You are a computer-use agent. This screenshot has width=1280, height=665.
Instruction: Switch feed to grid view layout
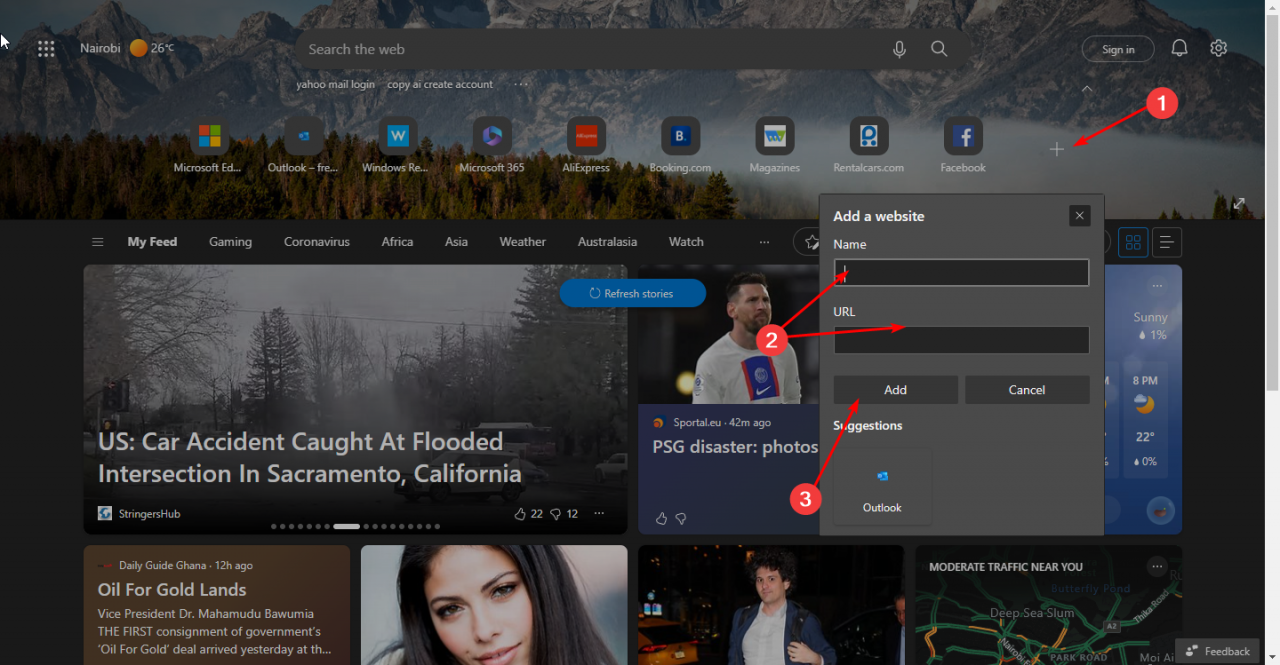click(x=1132, y=241)
